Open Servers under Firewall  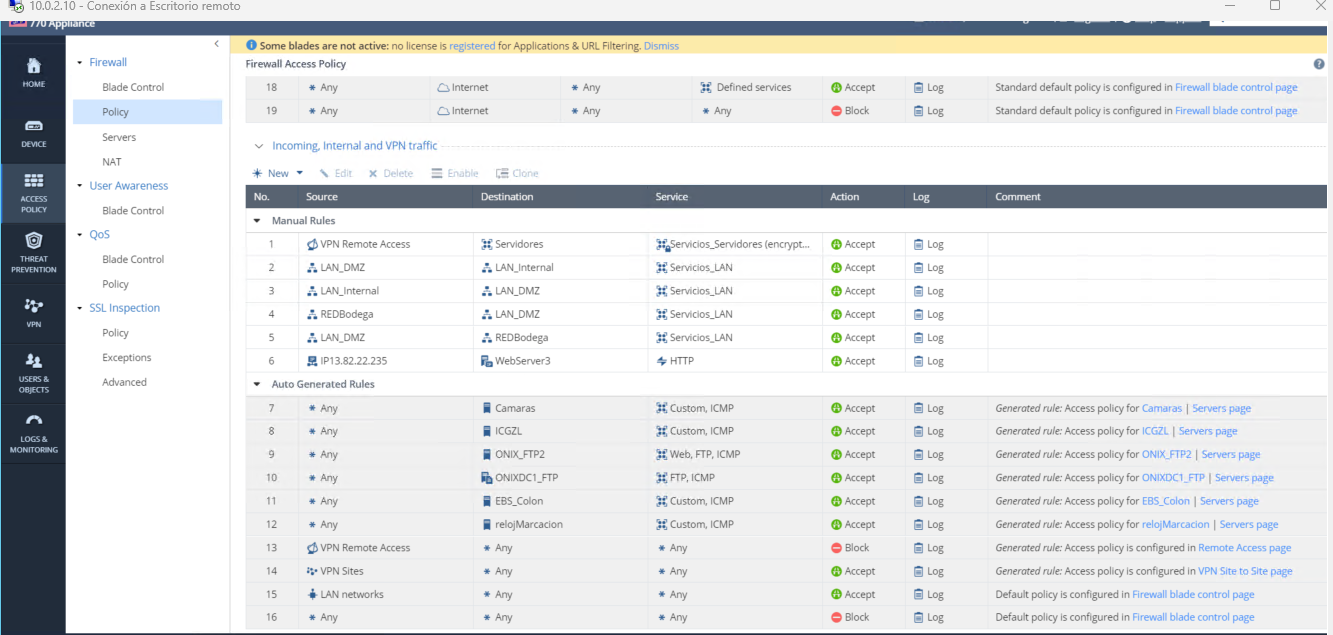[119, 137]
